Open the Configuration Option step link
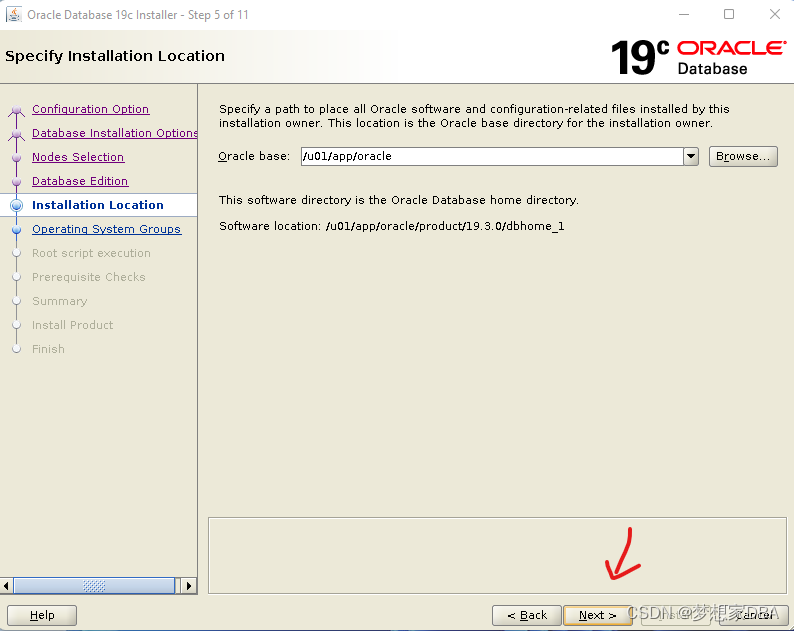The width and height of the screenshot is (794, 631). [91, 109]
